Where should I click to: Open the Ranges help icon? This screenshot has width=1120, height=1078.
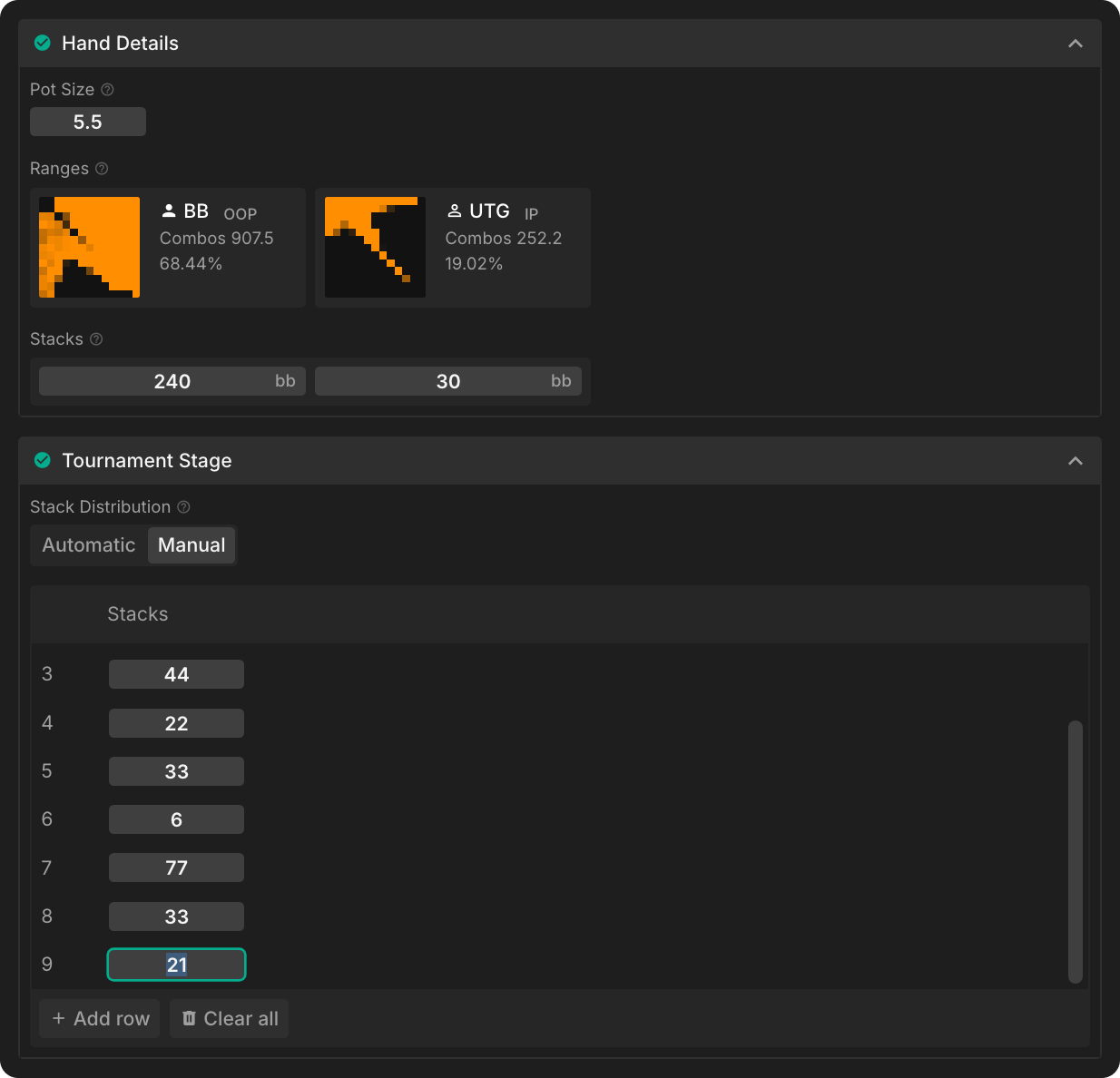pyautogui.click(x=102, y=169)
